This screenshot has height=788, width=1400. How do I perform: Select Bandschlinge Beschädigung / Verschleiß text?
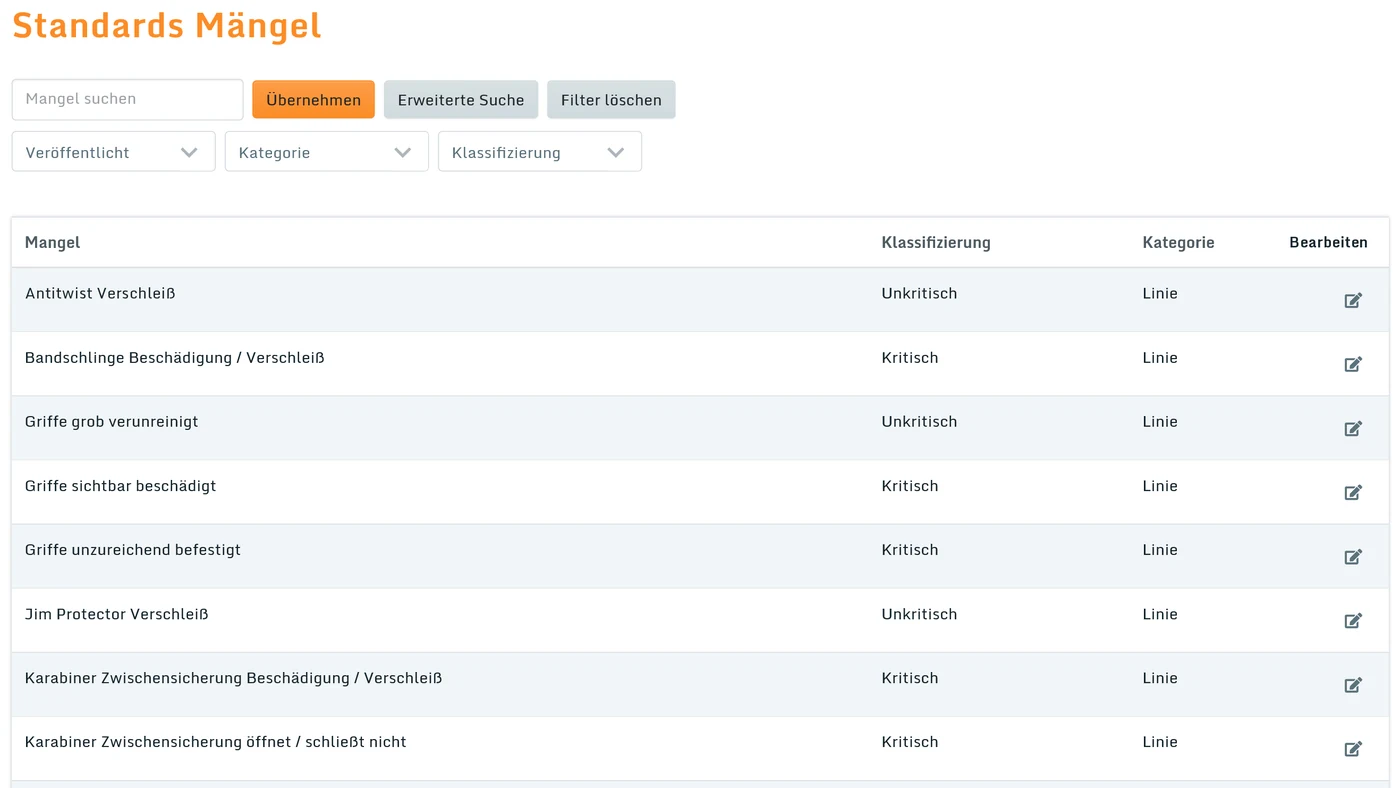point(175,357)
